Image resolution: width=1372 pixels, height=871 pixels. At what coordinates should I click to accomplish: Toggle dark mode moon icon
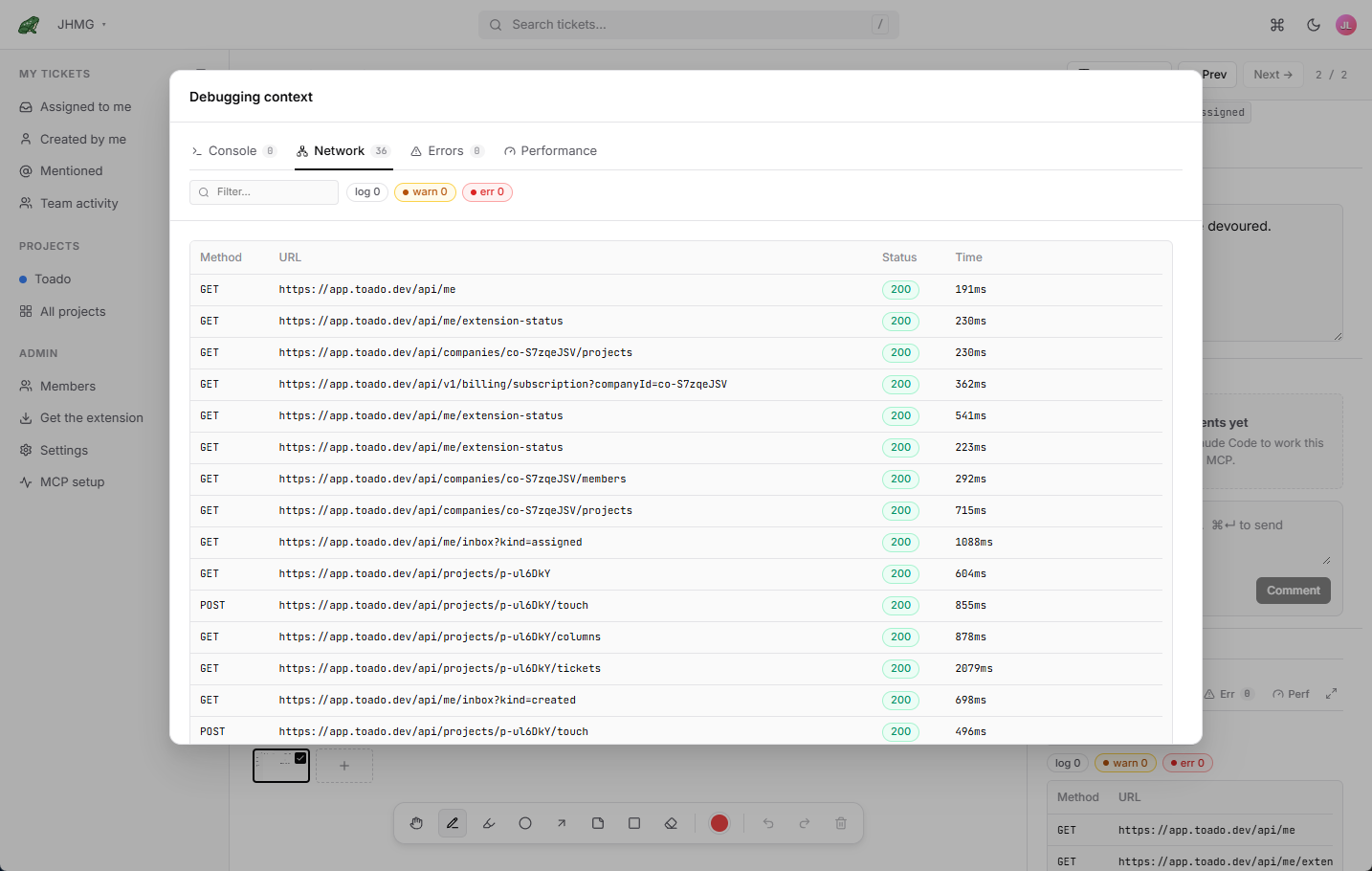1314,25
